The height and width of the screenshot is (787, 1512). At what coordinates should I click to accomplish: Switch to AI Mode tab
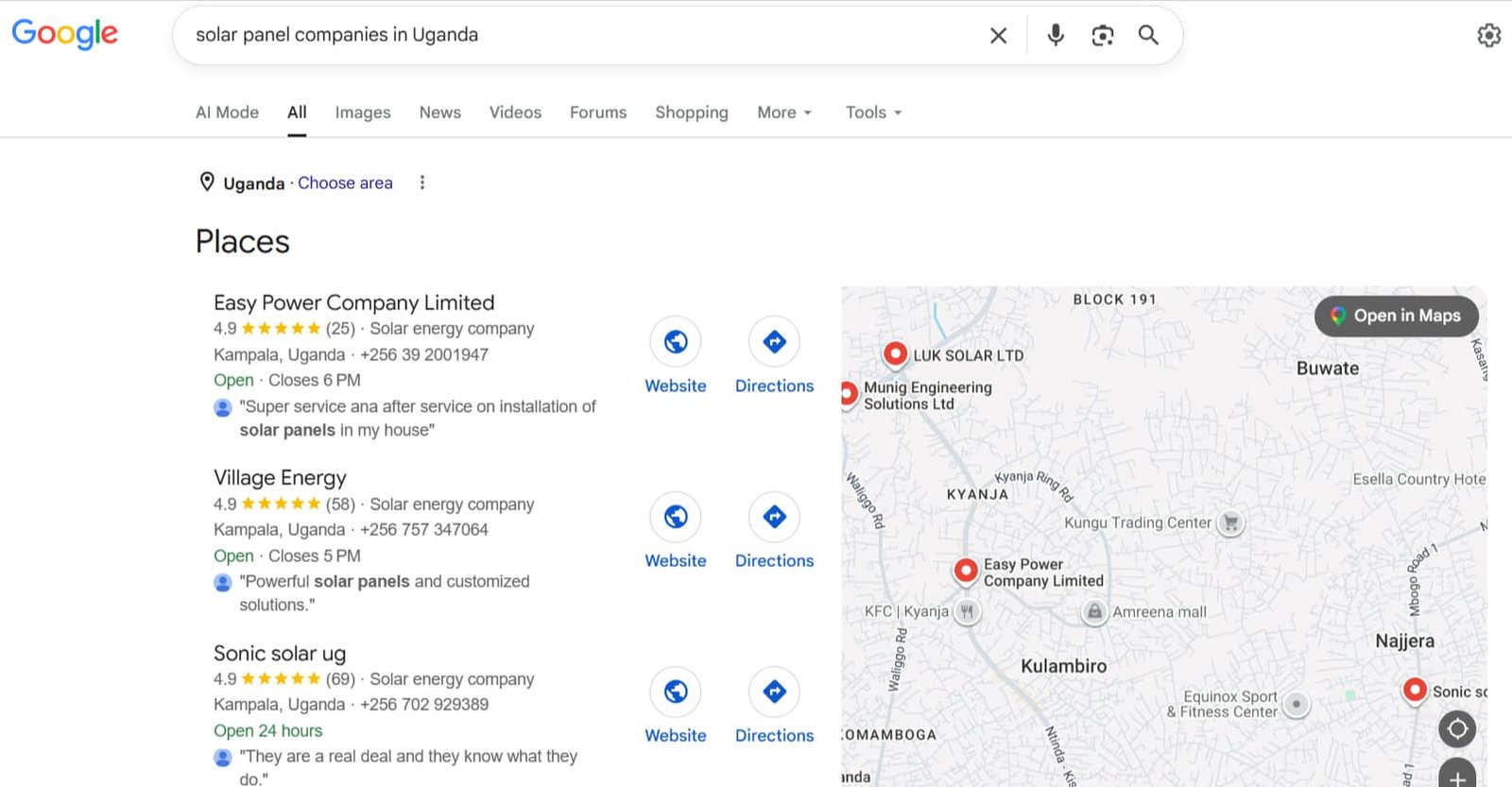tap(227, 112)
